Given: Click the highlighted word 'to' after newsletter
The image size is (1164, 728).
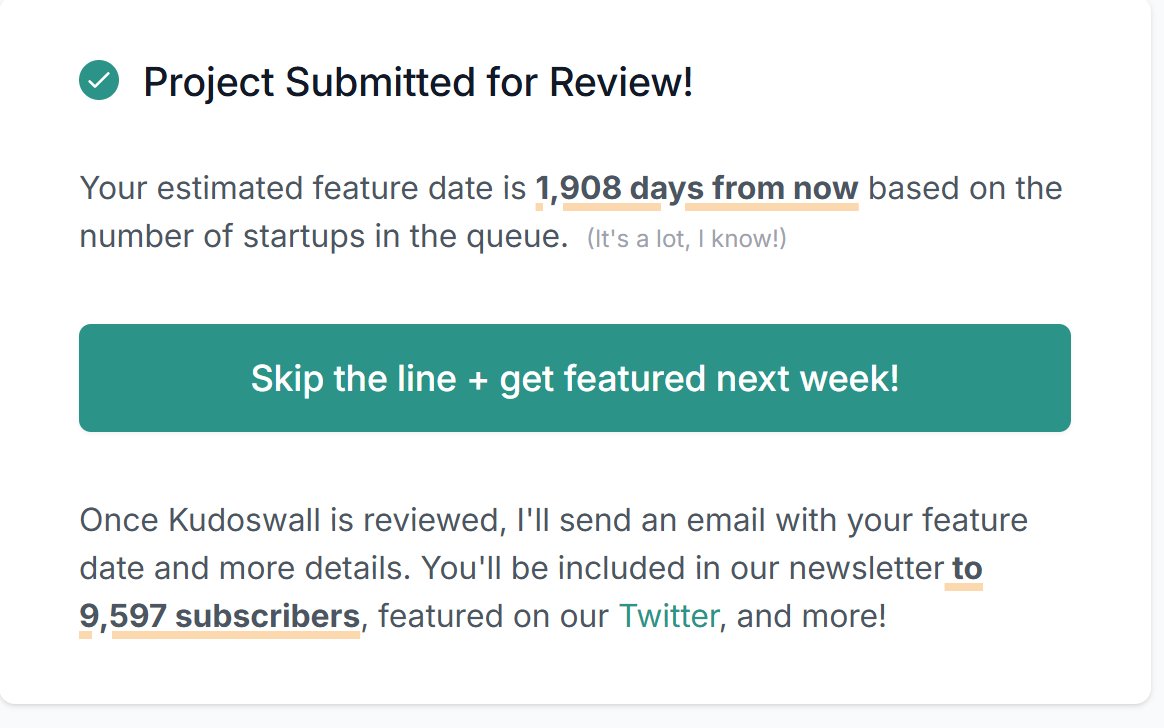Looking at the screenshot, I should coord(967,568).
